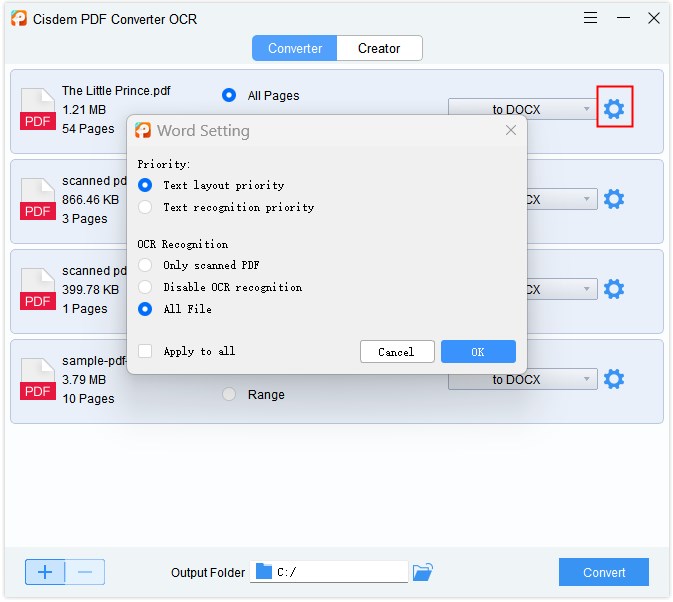Select All File OCR option
This screenshot has height=602, width=673.
(145, 309)
